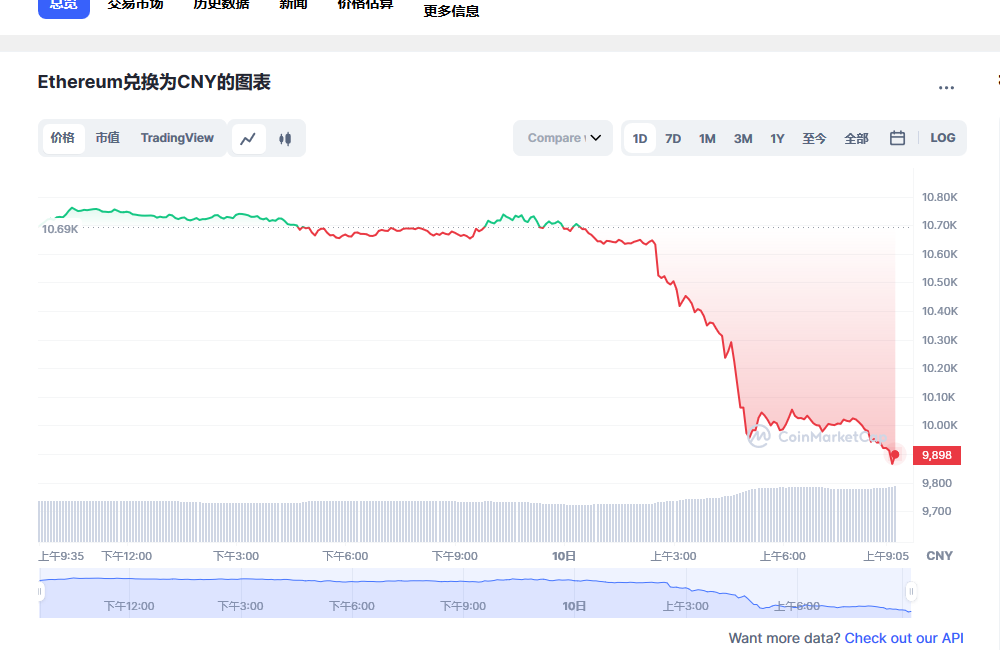Click the "..." more options icon
The width and height of the screenshot is (1000, 650).
coord(946,88)
